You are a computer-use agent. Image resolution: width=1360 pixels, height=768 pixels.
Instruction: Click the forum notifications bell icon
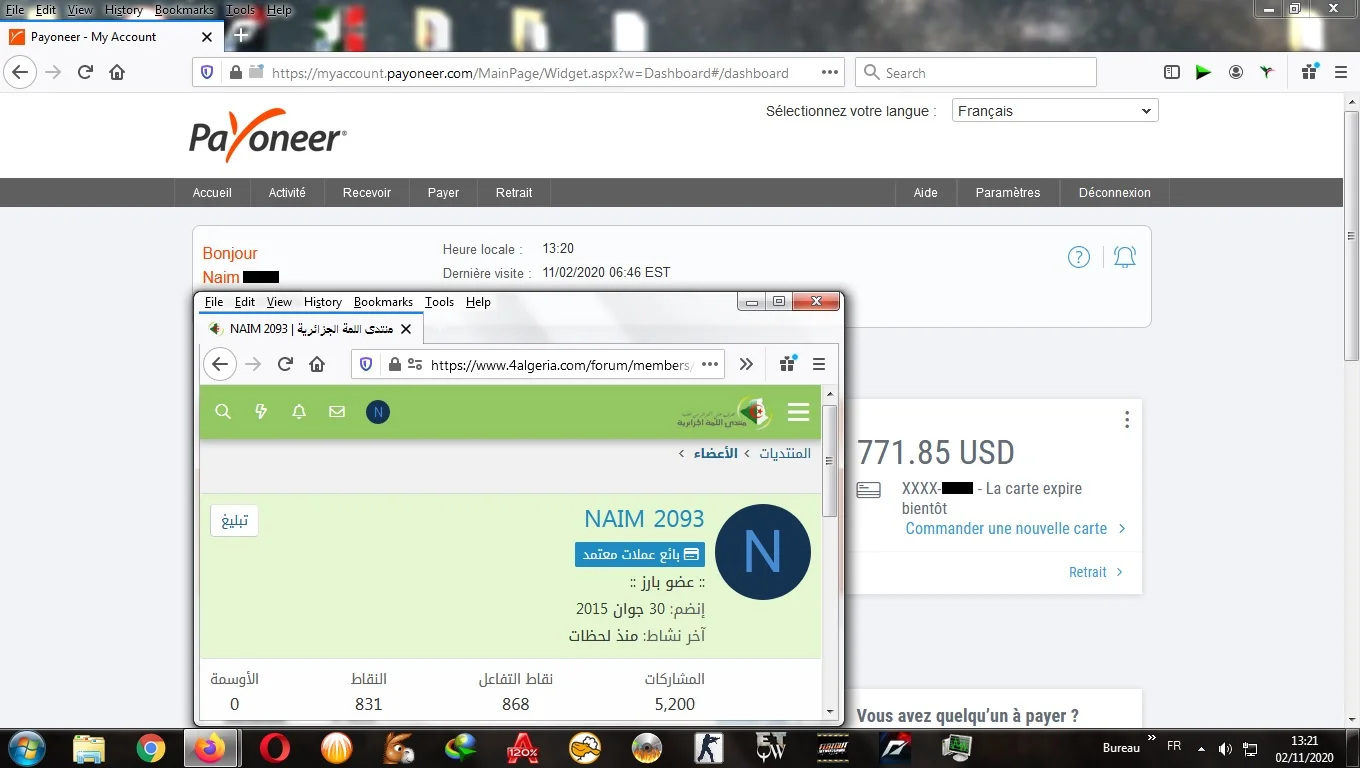[x=299, y=412]
